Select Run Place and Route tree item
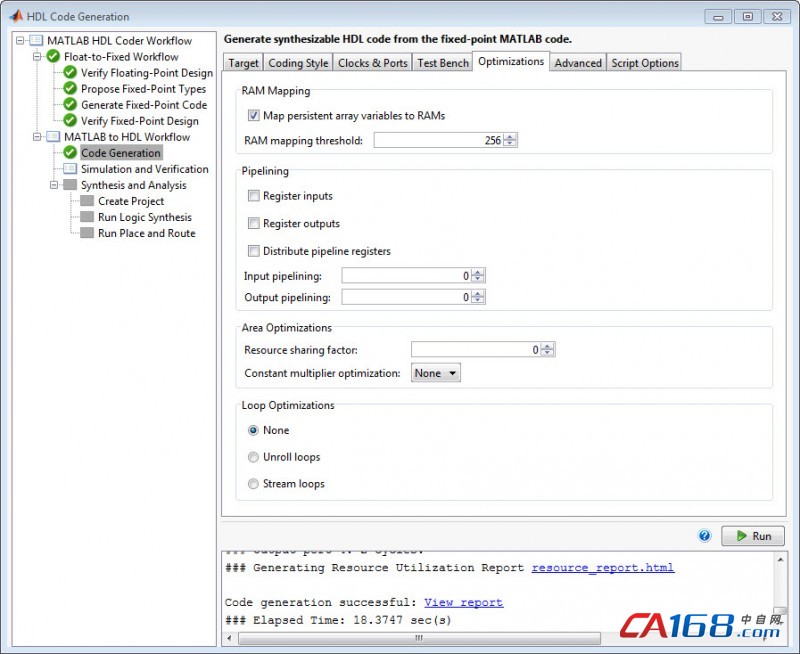Image resolution: width=800 pixels, height=654 pixels. [x=147, y=233]
